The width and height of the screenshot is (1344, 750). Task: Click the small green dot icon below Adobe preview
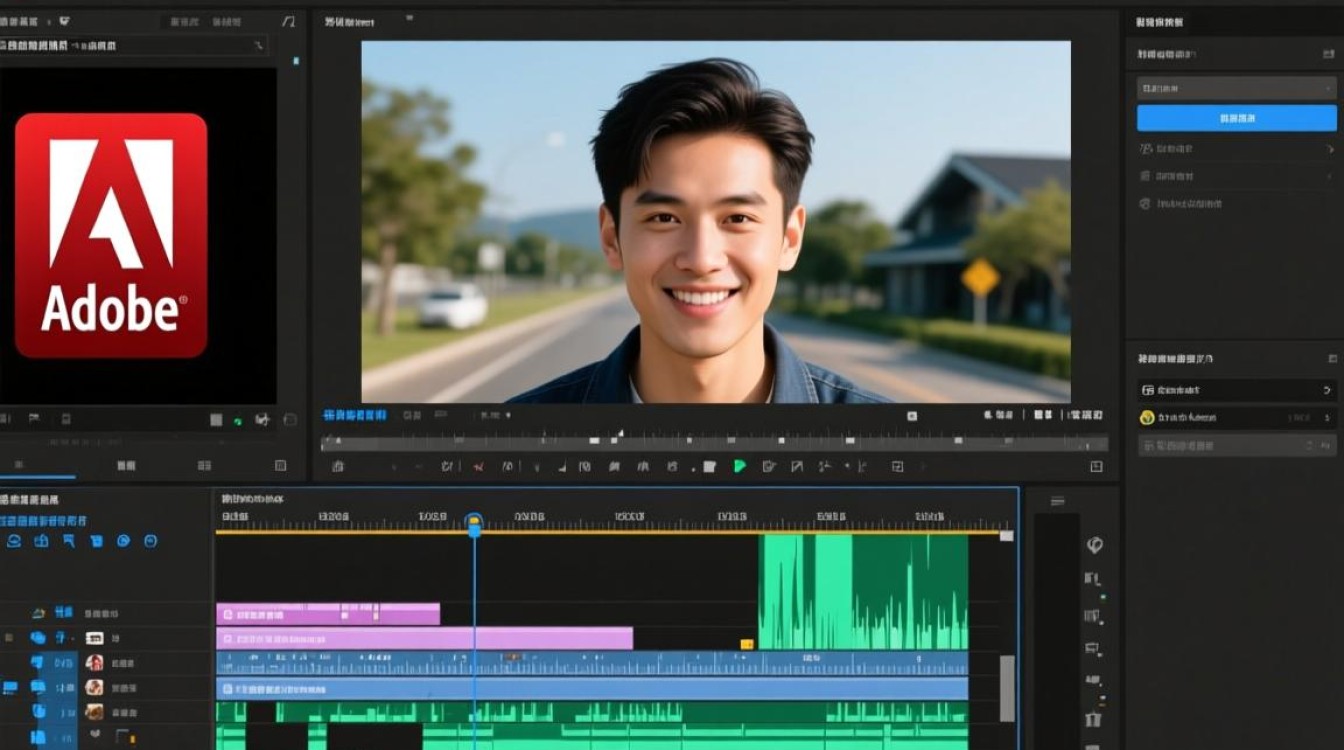pyautogui.click(x=238, y=422)
